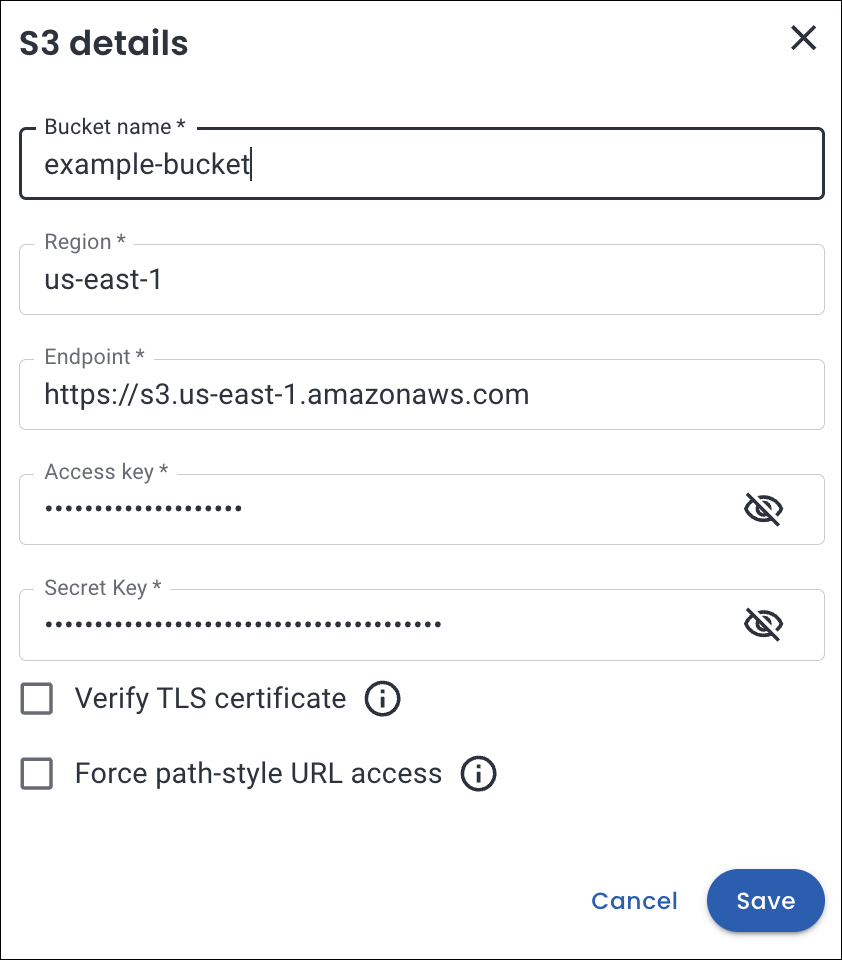Enable the Verify TLS certificate checkbox
This screenshot has width=842, height=960.
(37, 699)
